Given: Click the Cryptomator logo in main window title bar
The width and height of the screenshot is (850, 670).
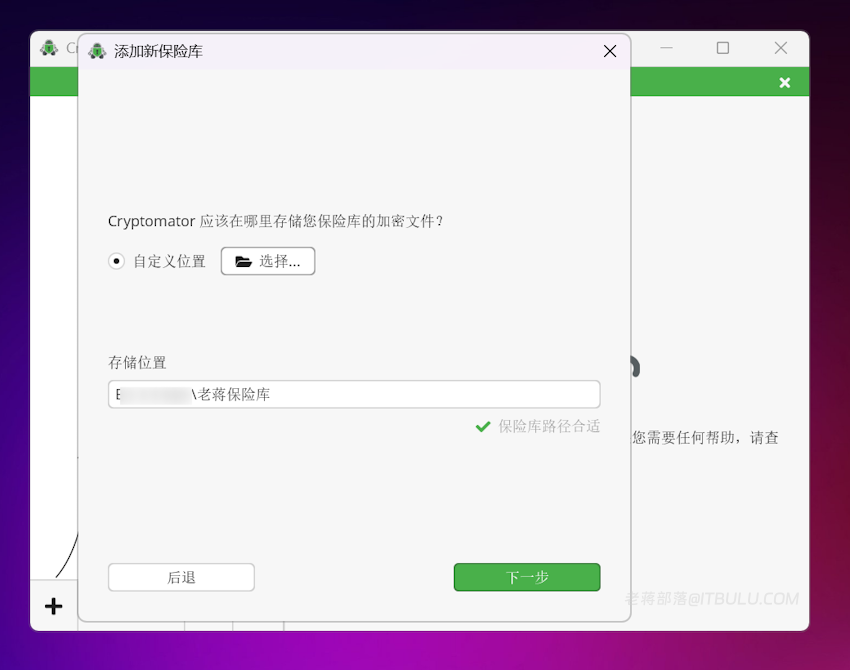Looking at the screenshot, I should point(49,48).
